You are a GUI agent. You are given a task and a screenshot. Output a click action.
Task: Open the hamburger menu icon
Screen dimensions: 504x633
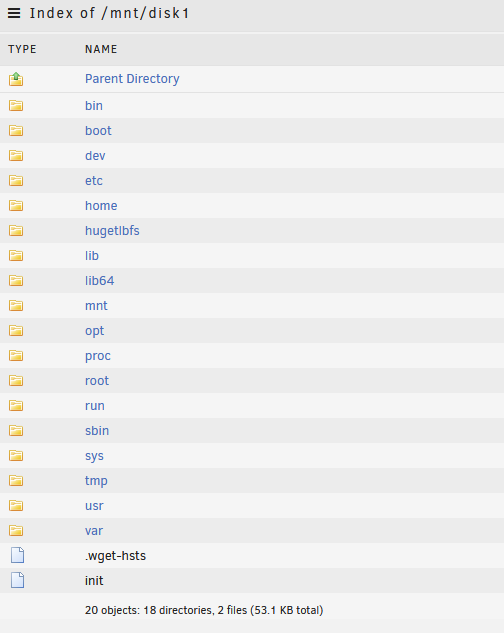coord(14,13)
